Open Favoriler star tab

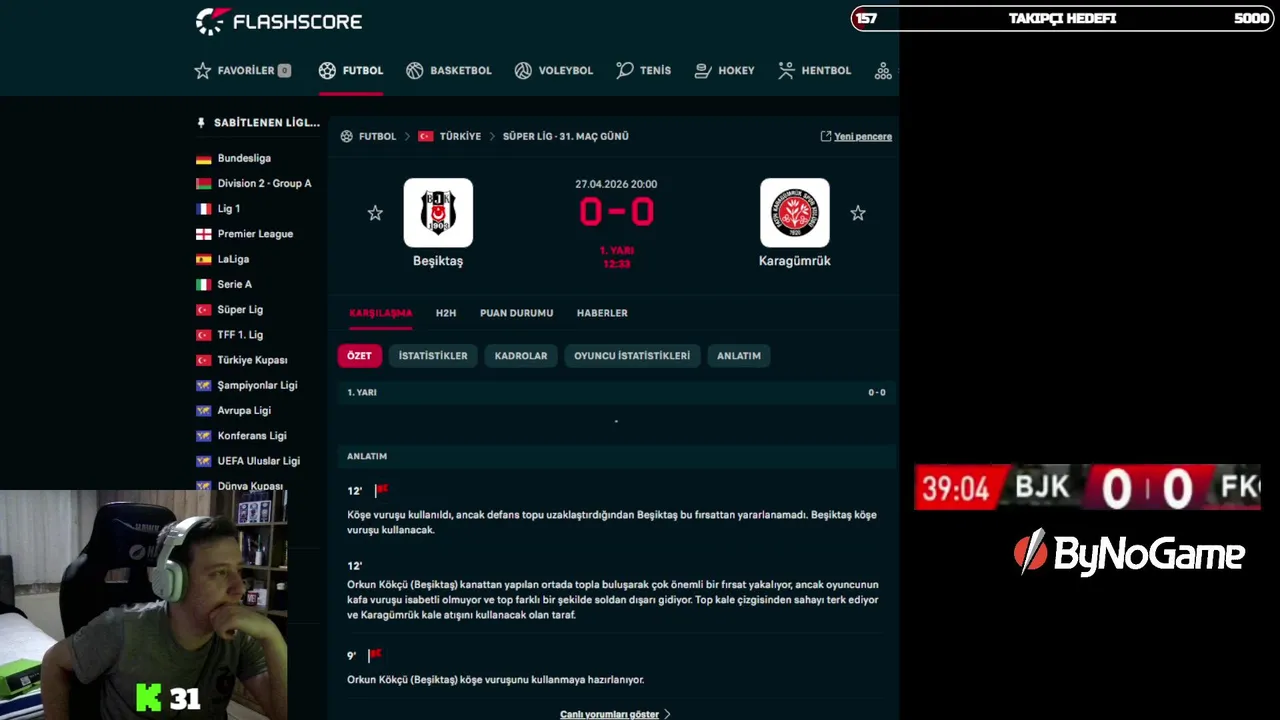(243, 71)
